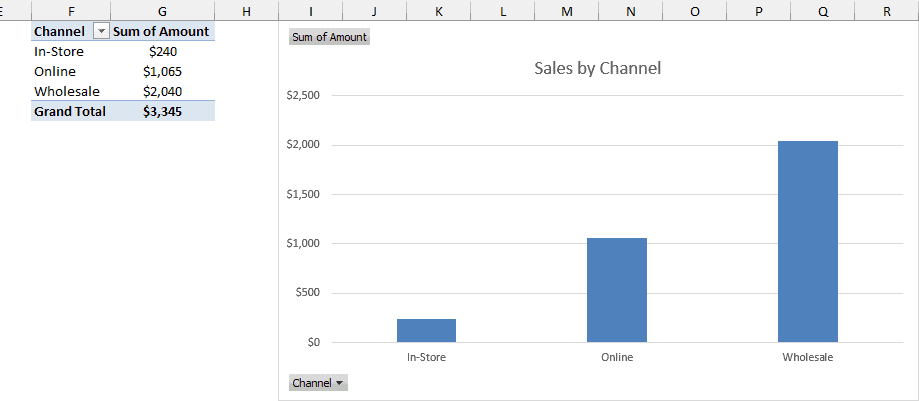The height and width of the screenshot is (401, 919).
Task: Select the Online bar in chart
Action: [617, 290]
